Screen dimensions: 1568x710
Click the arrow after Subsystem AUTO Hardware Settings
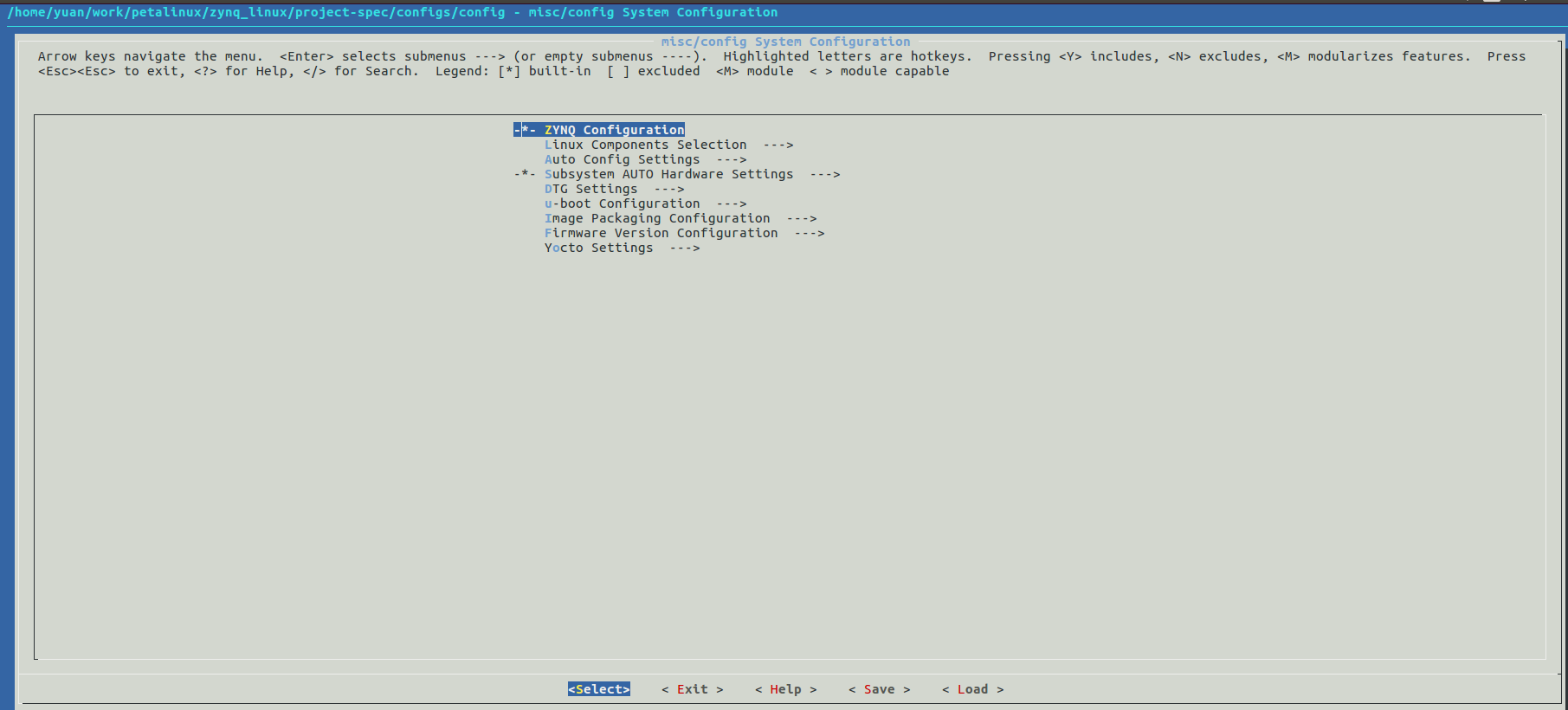point(825,174)
